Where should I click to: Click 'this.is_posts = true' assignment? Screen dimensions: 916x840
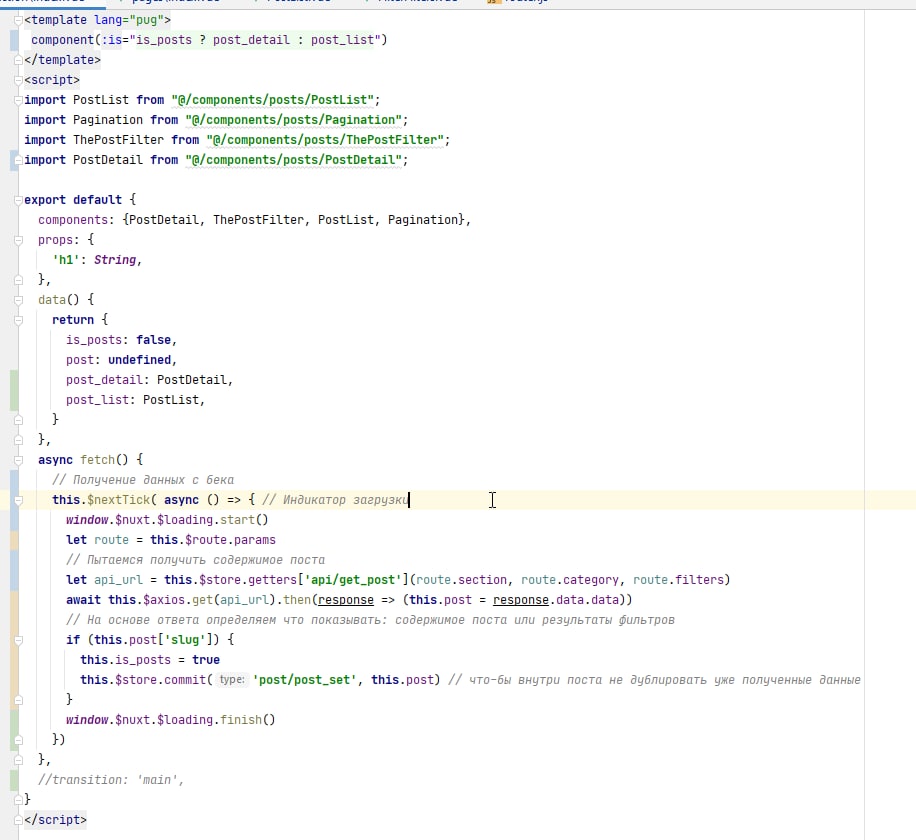click(150, 660)
